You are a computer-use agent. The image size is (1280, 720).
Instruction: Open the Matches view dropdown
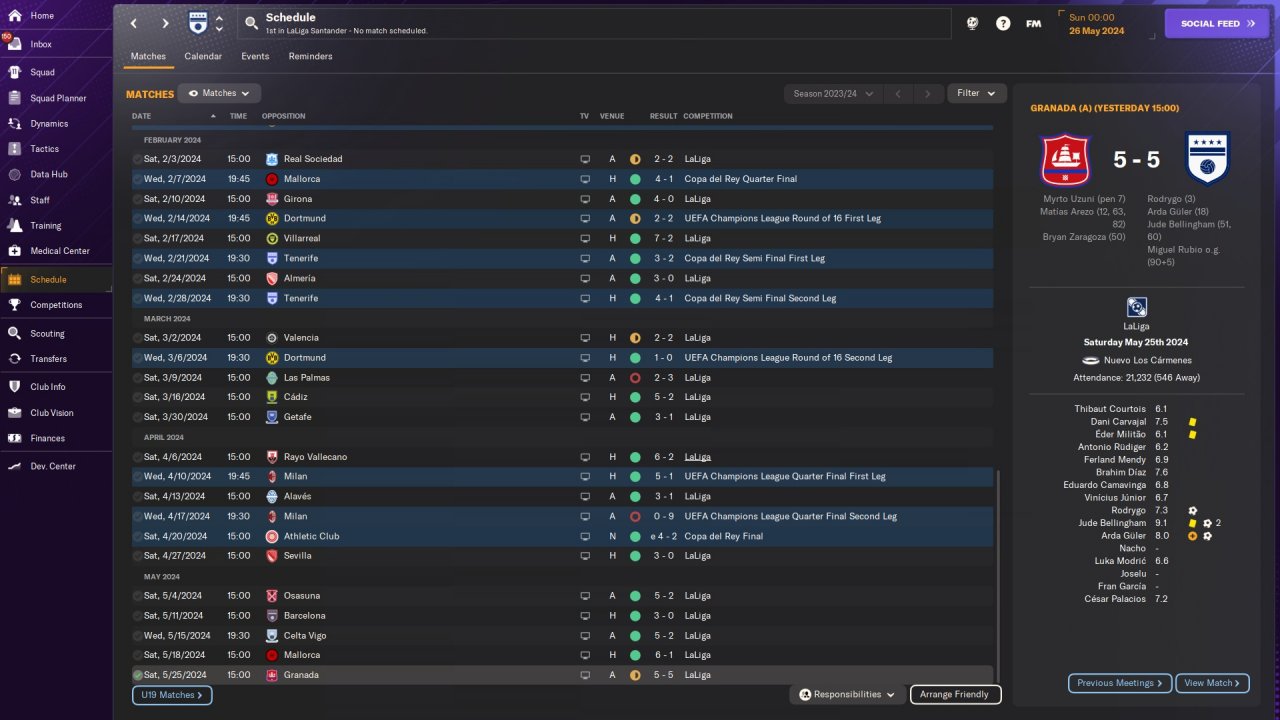219,93
